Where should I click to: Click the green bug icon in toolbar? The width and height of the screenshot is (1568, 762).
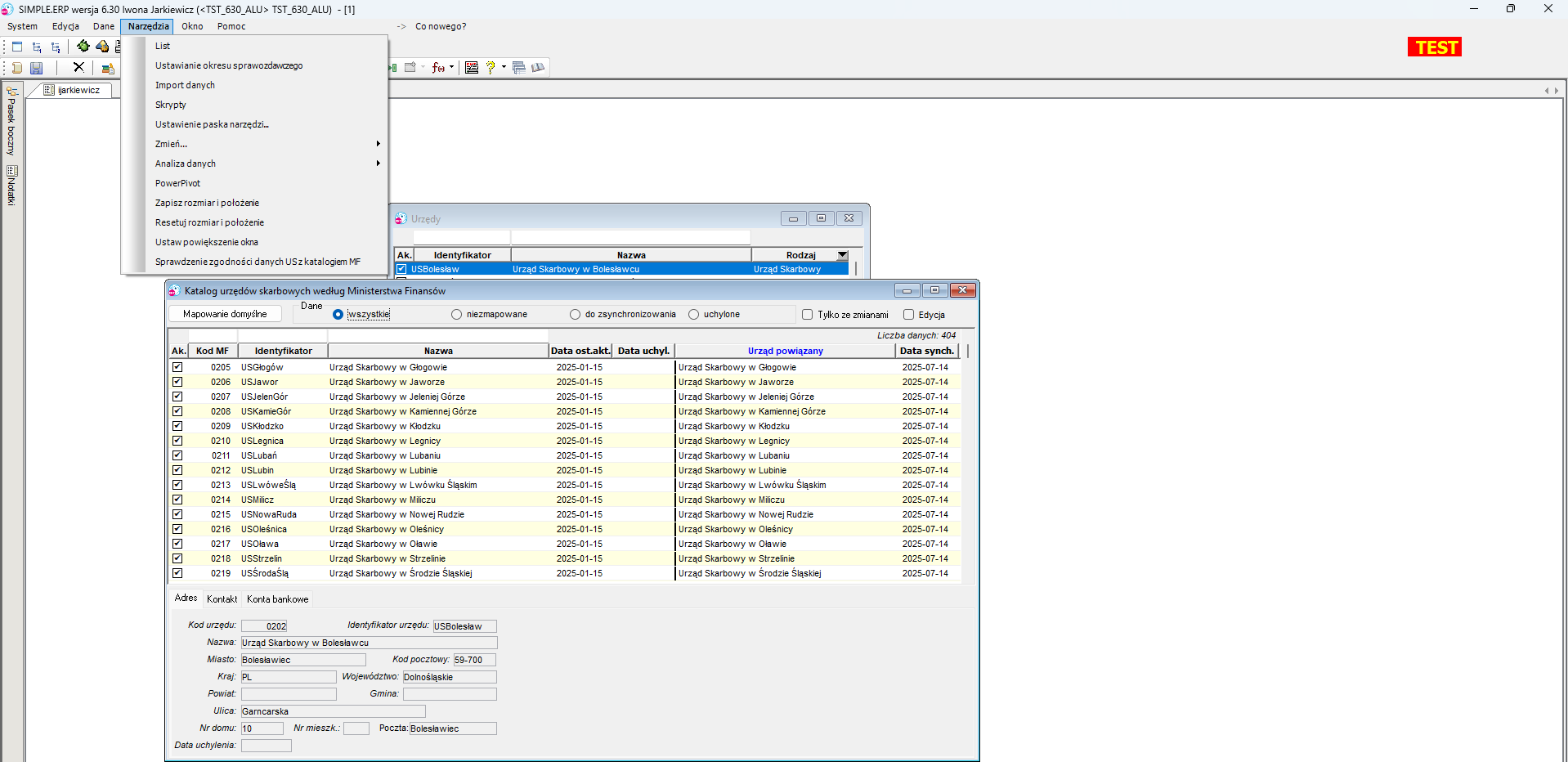[83, 47]
